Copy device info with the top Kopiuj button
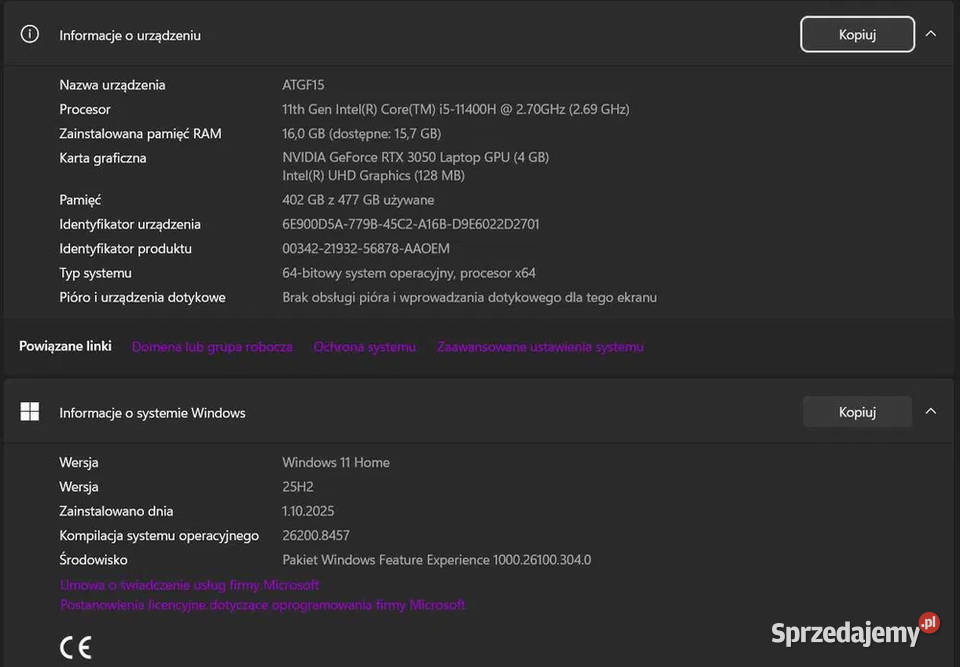Viewport: 960px width, 667px height. pyautogui.click(x=857, y=34)
